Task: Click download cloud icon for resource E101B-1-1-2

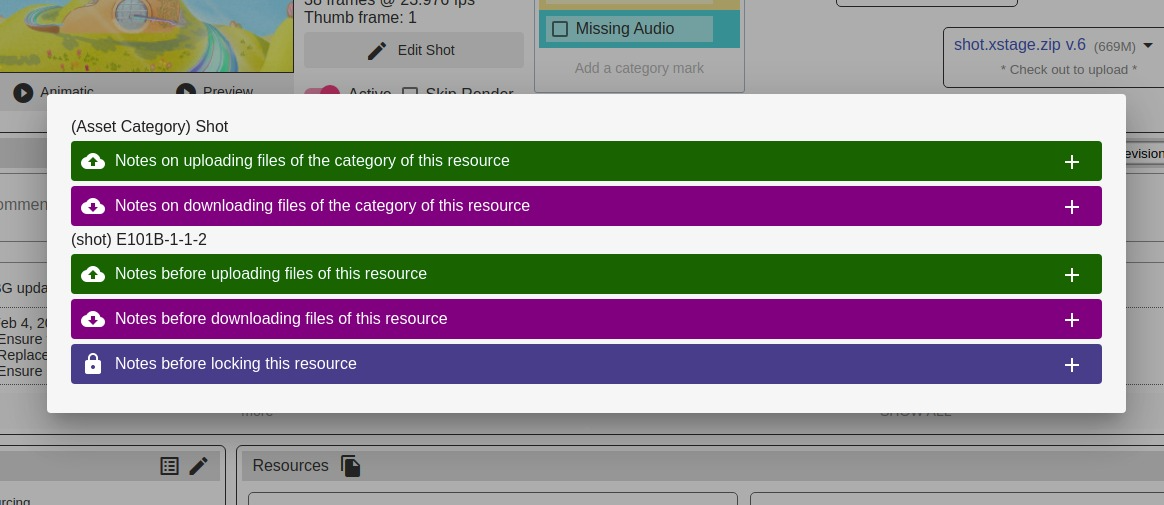Action: click(x=93, y=319)
